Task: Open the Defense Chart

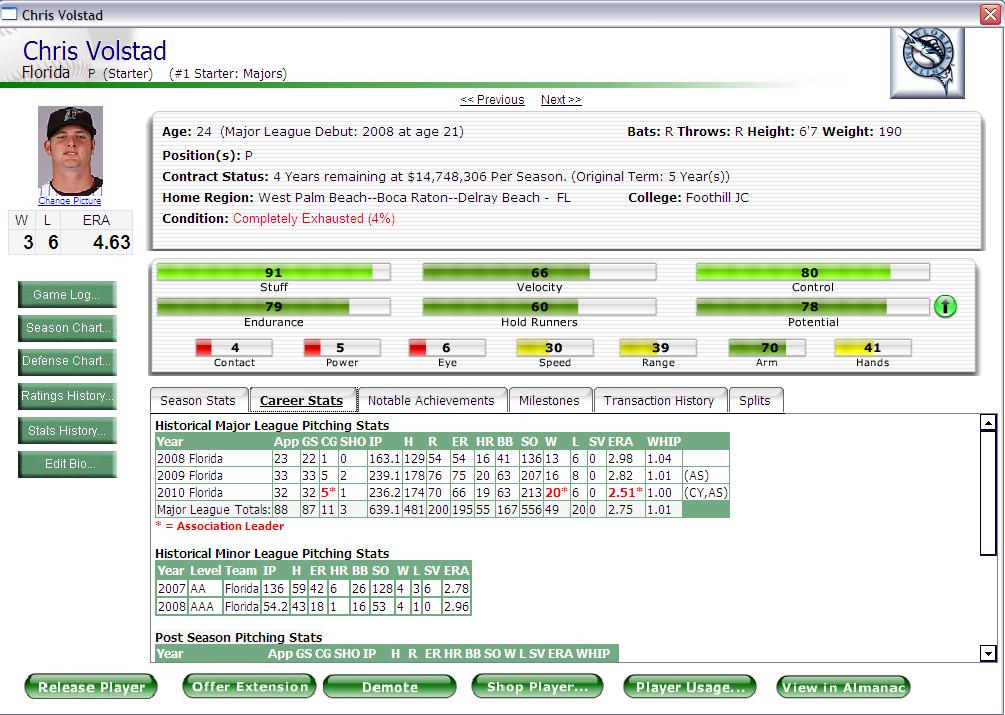Action: [67, 361]
